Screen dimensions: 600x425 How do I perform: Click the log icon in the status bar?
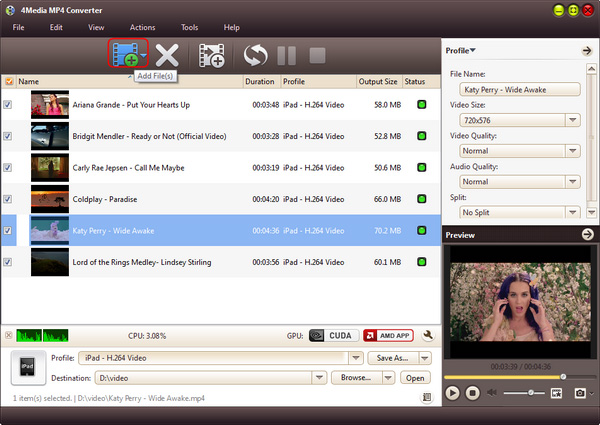point(427,397)
